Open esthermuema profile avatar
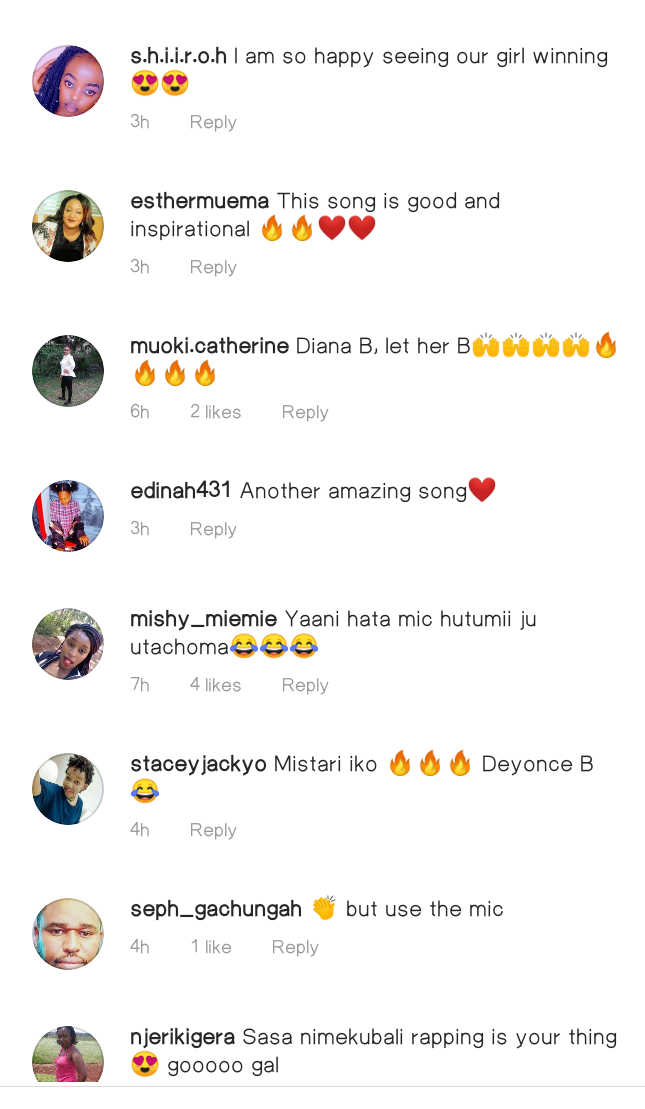Viewport: 645px width, 1109px height. (68, 226)
